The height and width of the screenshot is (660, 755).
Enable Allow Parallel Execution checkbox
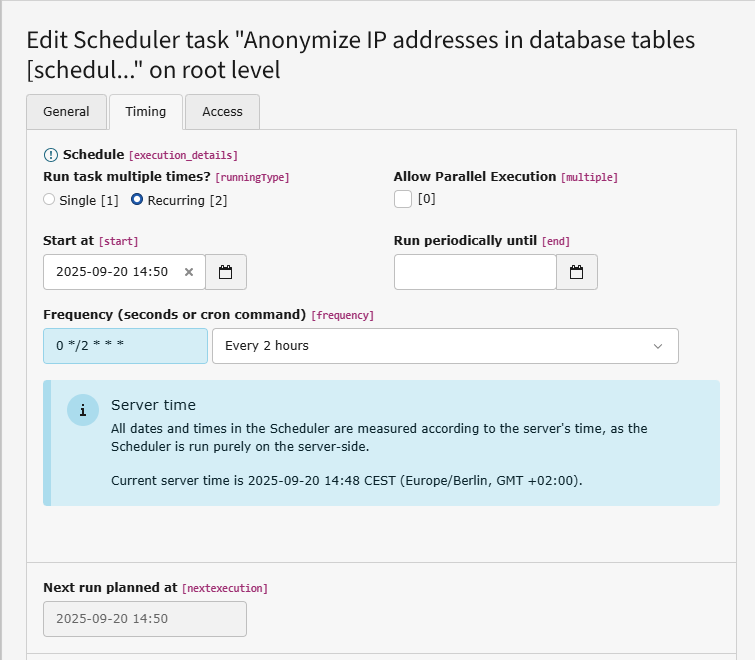click(x=403, y=199)
